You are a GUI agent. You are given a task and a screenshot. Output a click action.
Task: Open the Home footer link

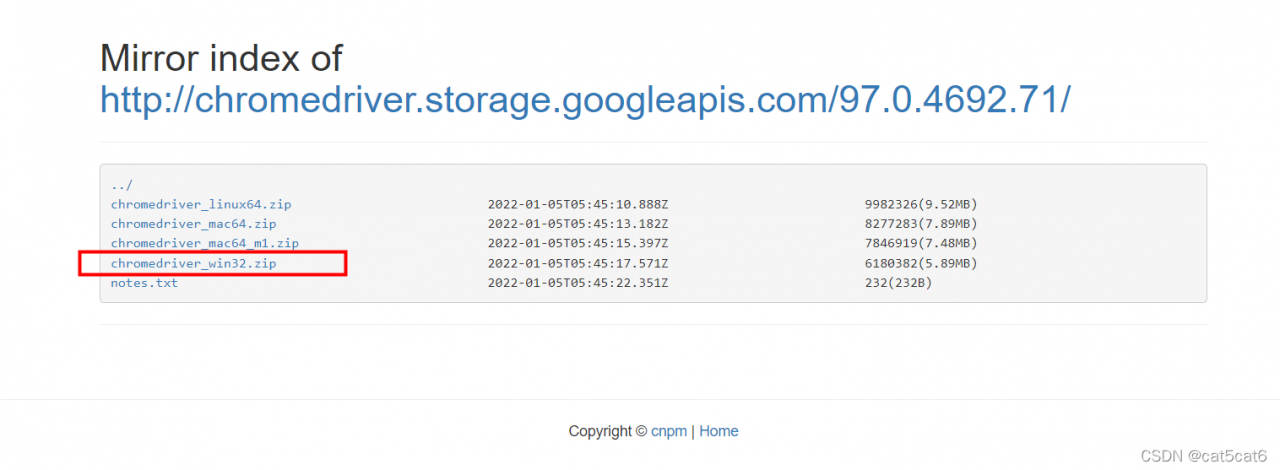719,431
